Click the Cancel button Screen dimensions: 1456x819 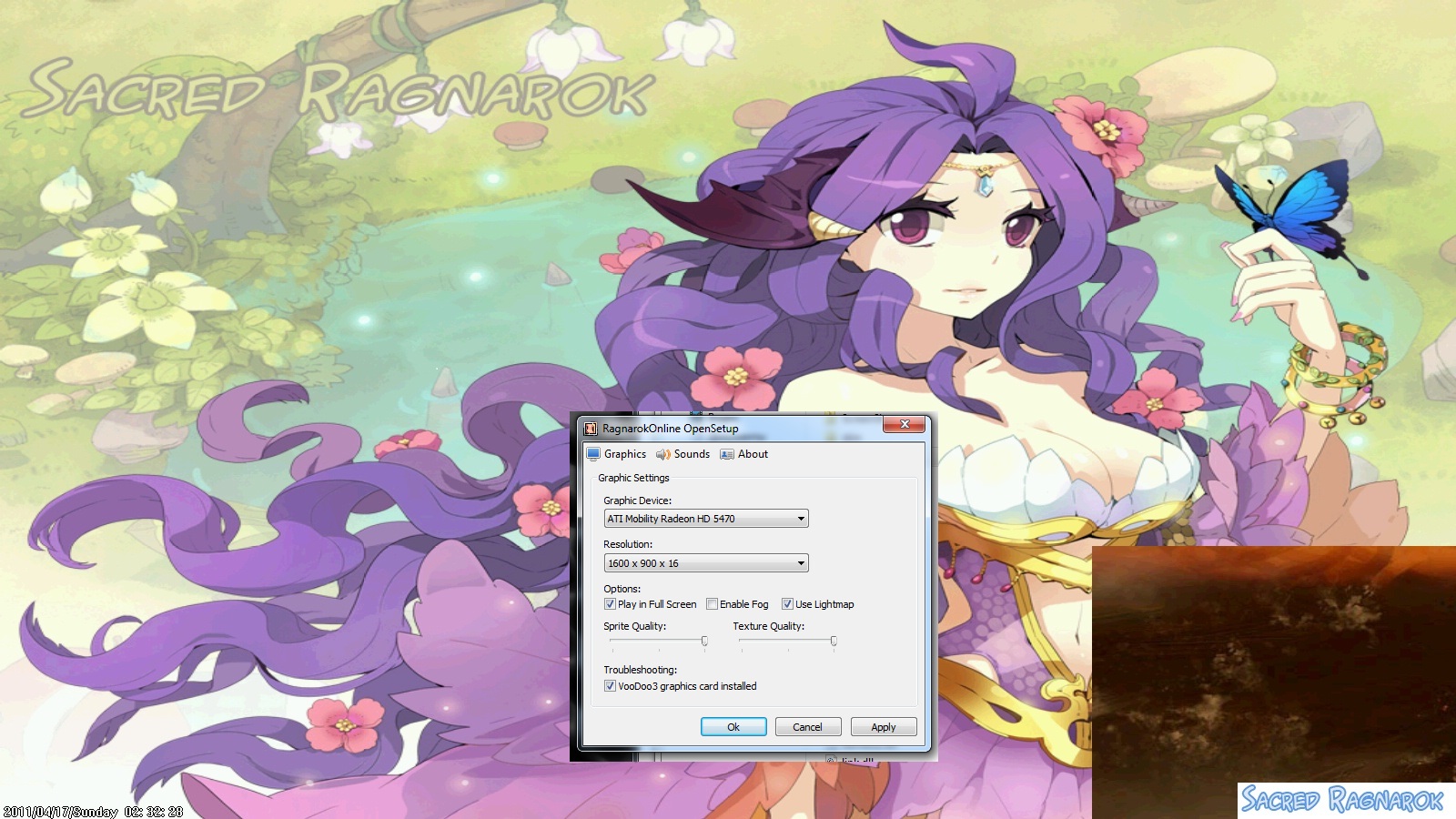pyautogui.click(x=807, y=727)
